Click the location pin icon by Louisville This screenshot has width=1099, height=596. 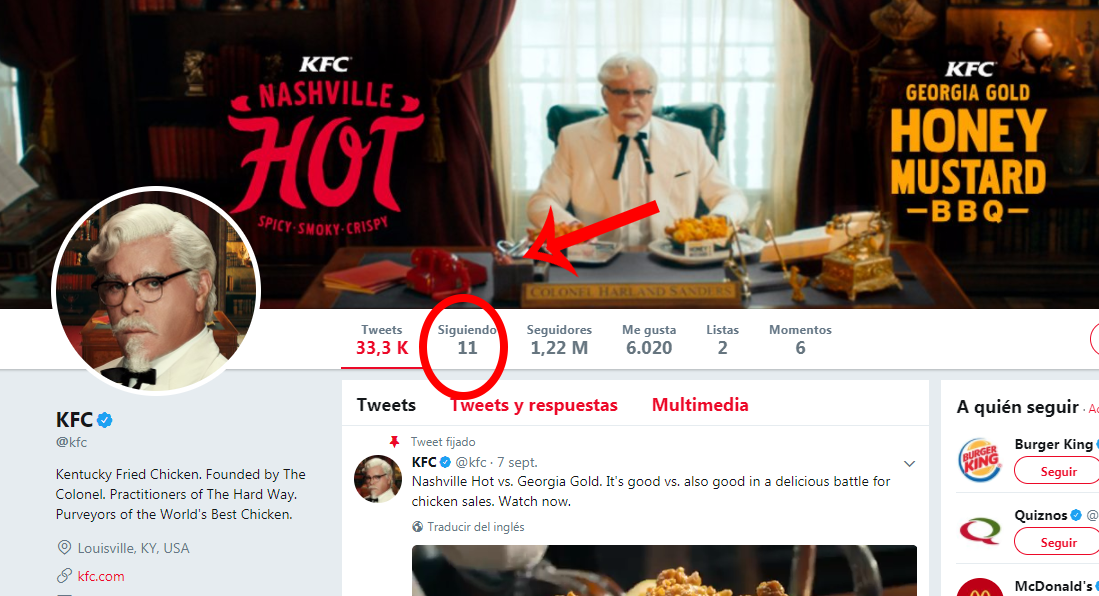pos(65,548)
